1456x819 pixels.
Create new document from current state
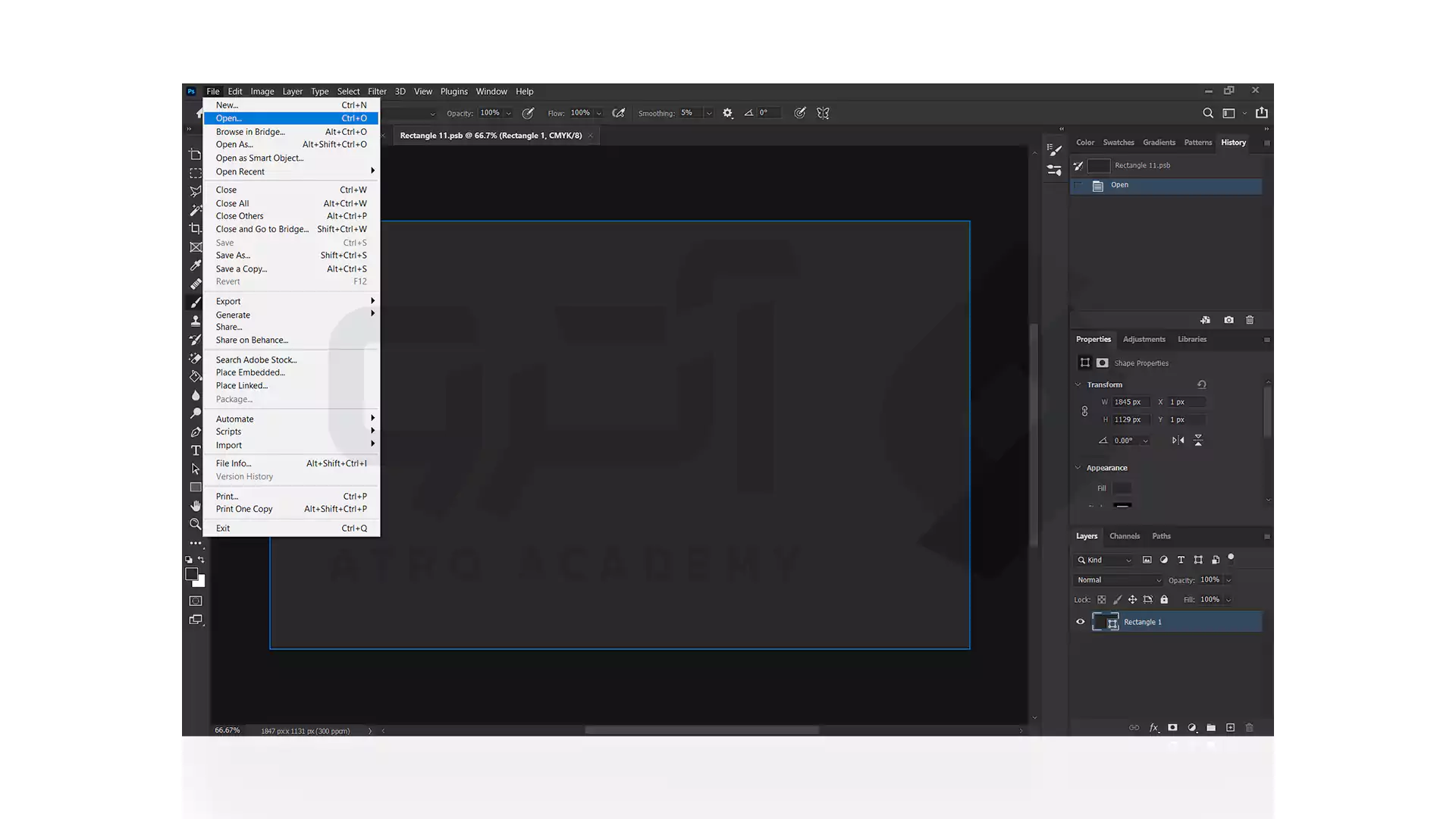click(x=1205, y=320)
